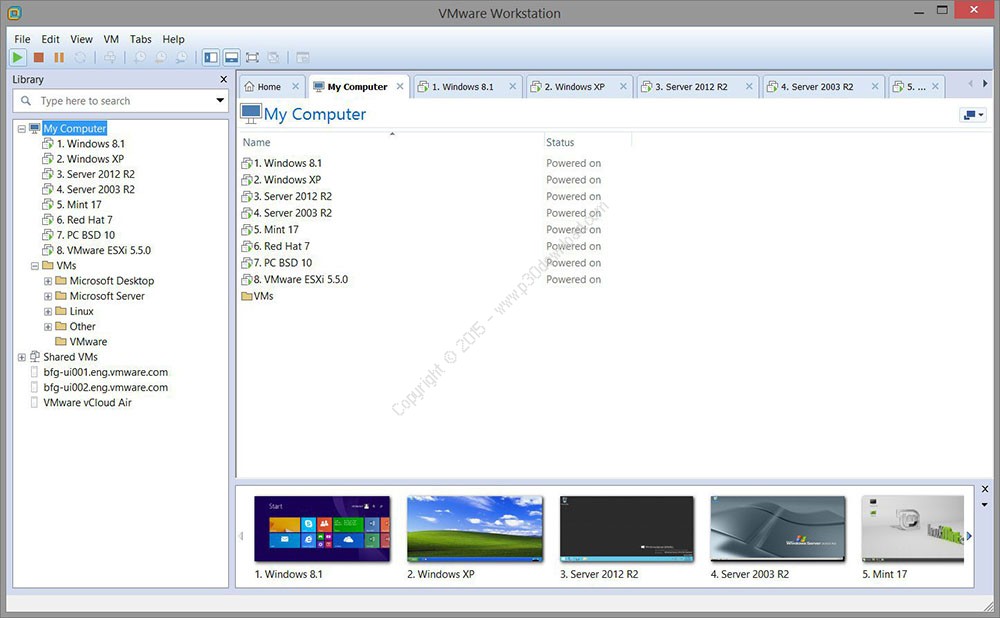Collapse the My Computer tree node
Viewport: 1000px width, 618px height.
[22, 129]
